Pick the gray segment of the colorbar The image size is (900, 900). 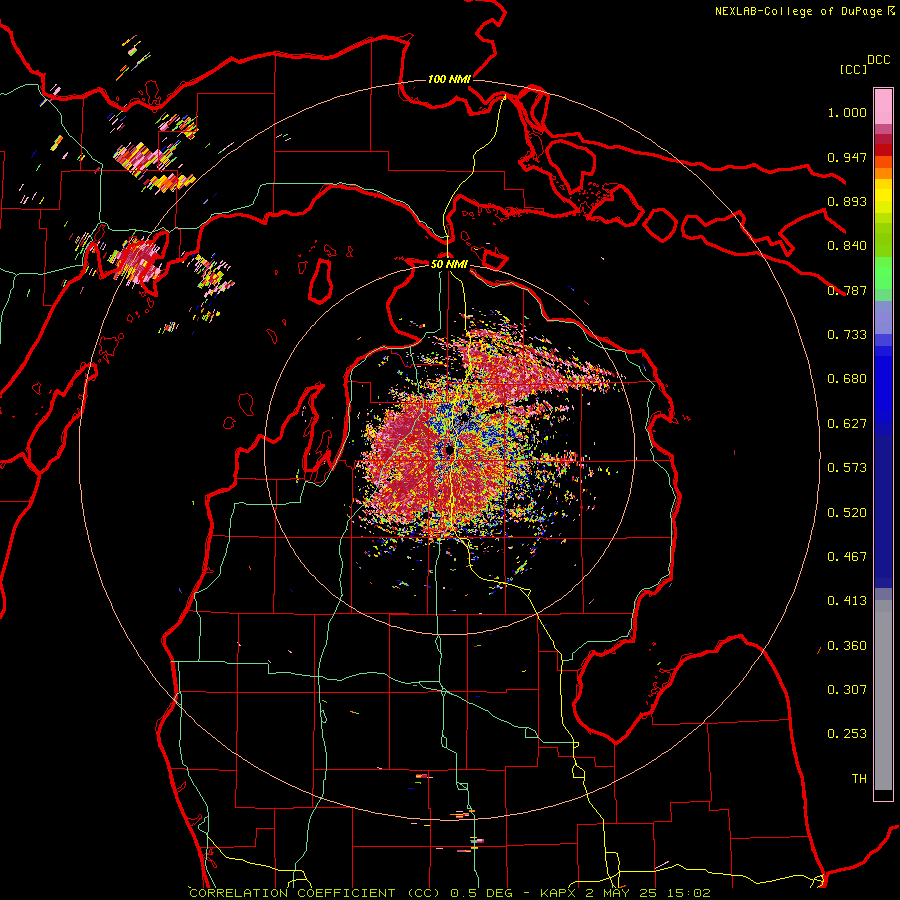(x=883, y=695)
